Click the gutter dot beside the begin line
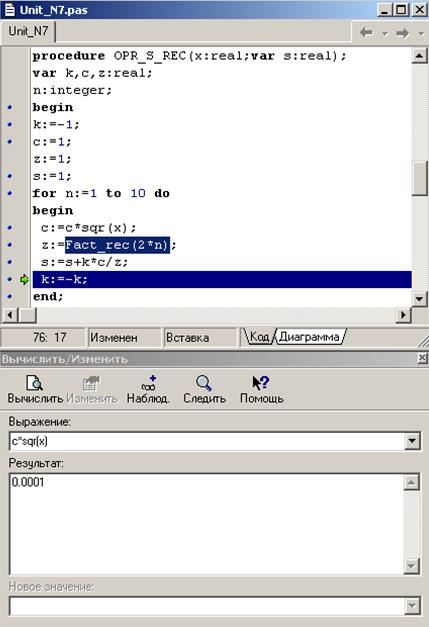Screen dimensions: 429x627 pyautogui.click(x=10, y=107)
